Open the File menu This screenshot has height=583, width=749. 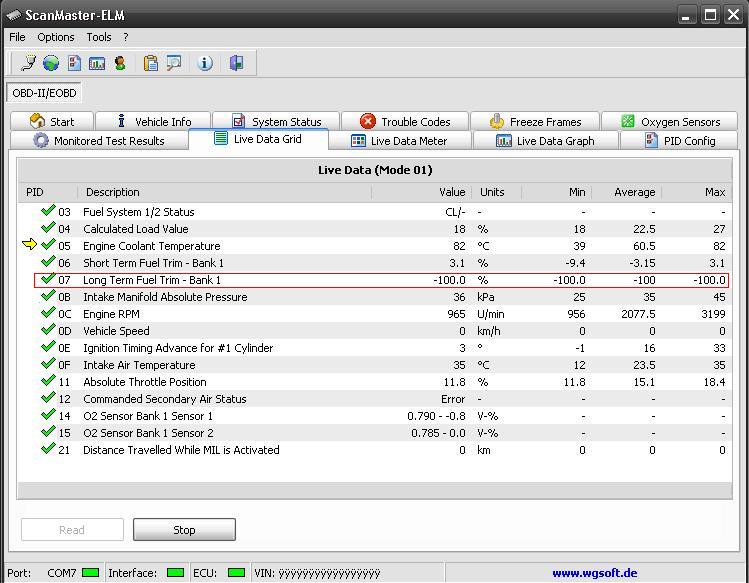tap(17, 37)
